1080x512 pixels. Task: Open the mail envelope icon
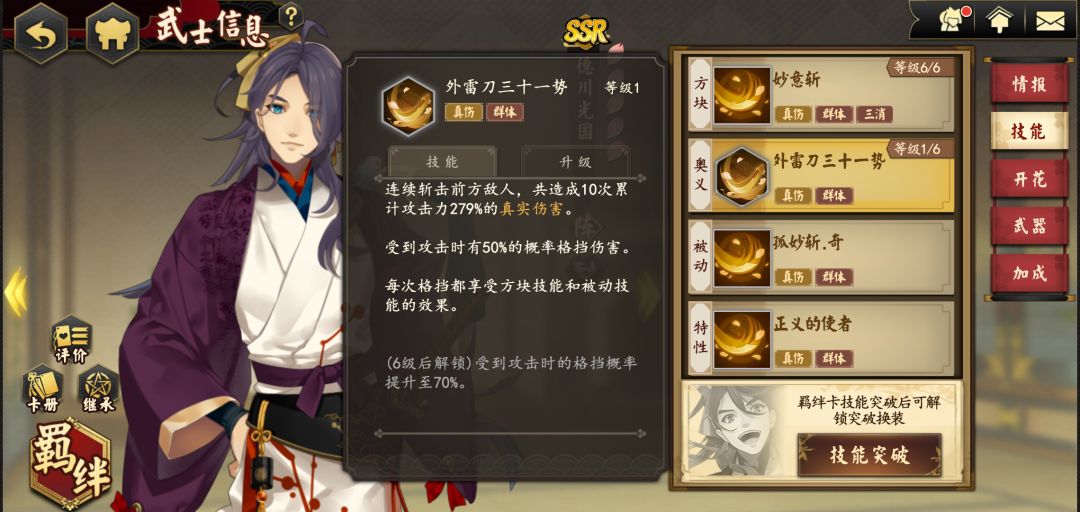pyautogui.click(x=1050, y=21)
